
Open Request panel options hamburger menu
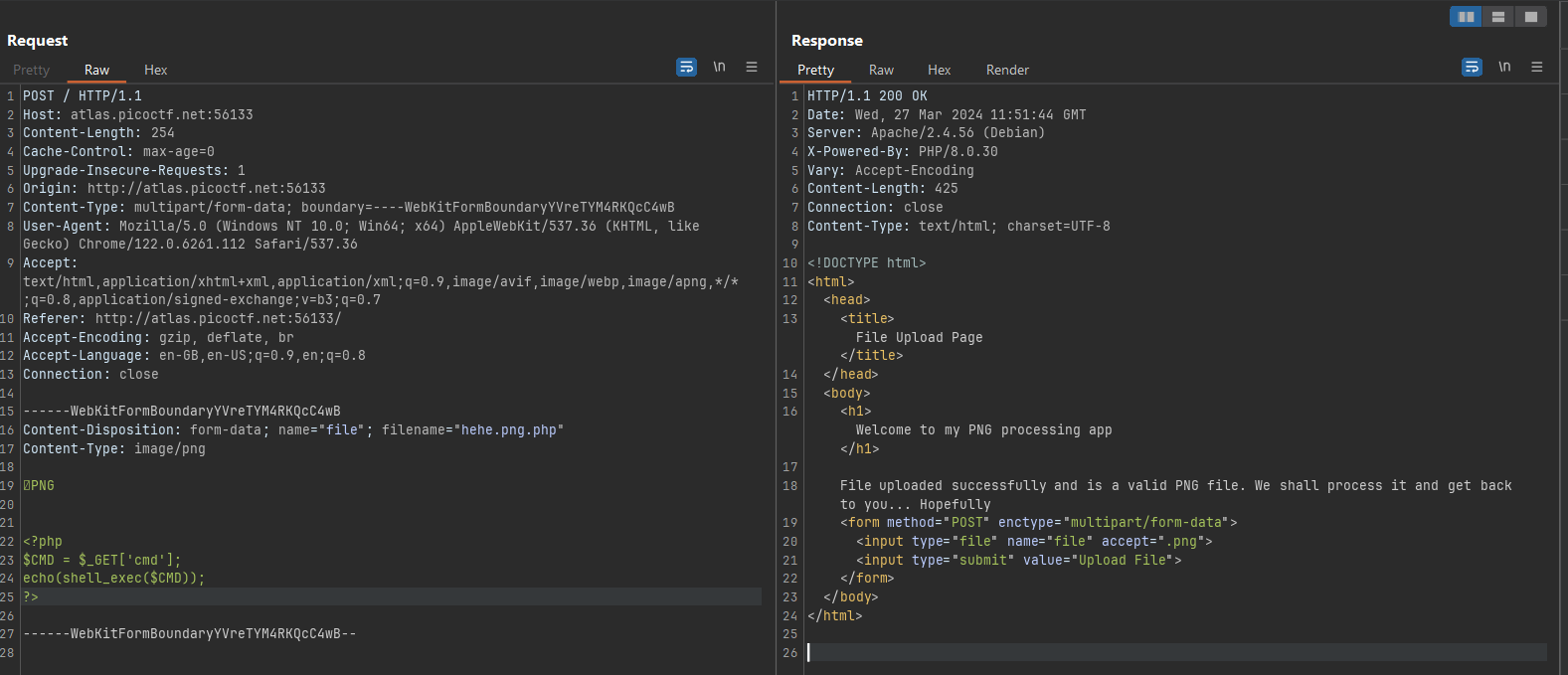tap(752, 67)
